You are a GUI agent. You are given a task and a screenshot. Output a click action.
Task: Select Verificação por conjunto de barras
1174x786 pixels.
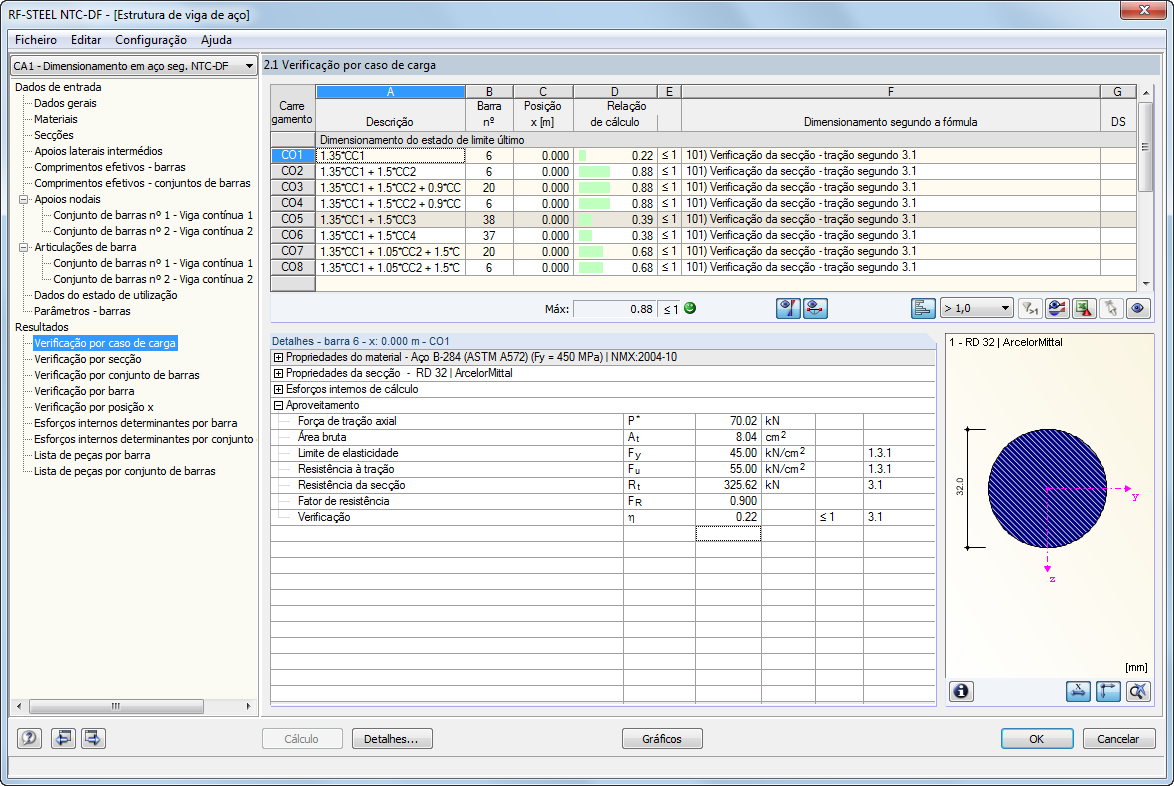pos(117,376)
